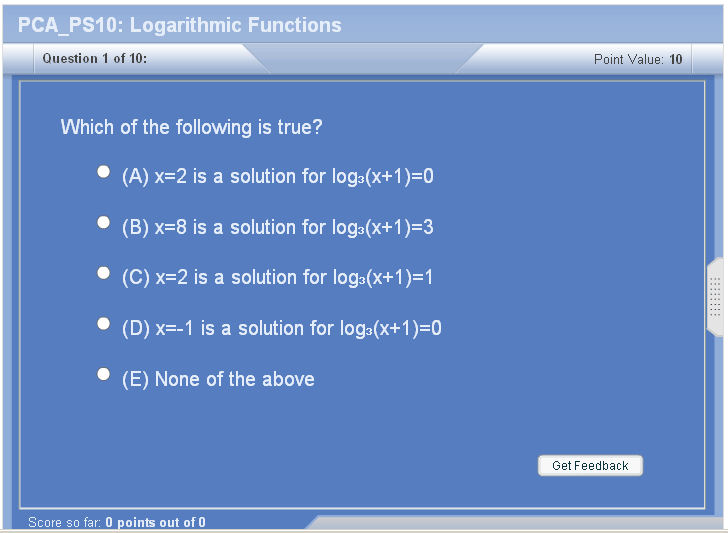728x533 pixels.
Task: Click answer text 'x=2 is a solution for log₃(x+1)=0'
Action: 294,176
